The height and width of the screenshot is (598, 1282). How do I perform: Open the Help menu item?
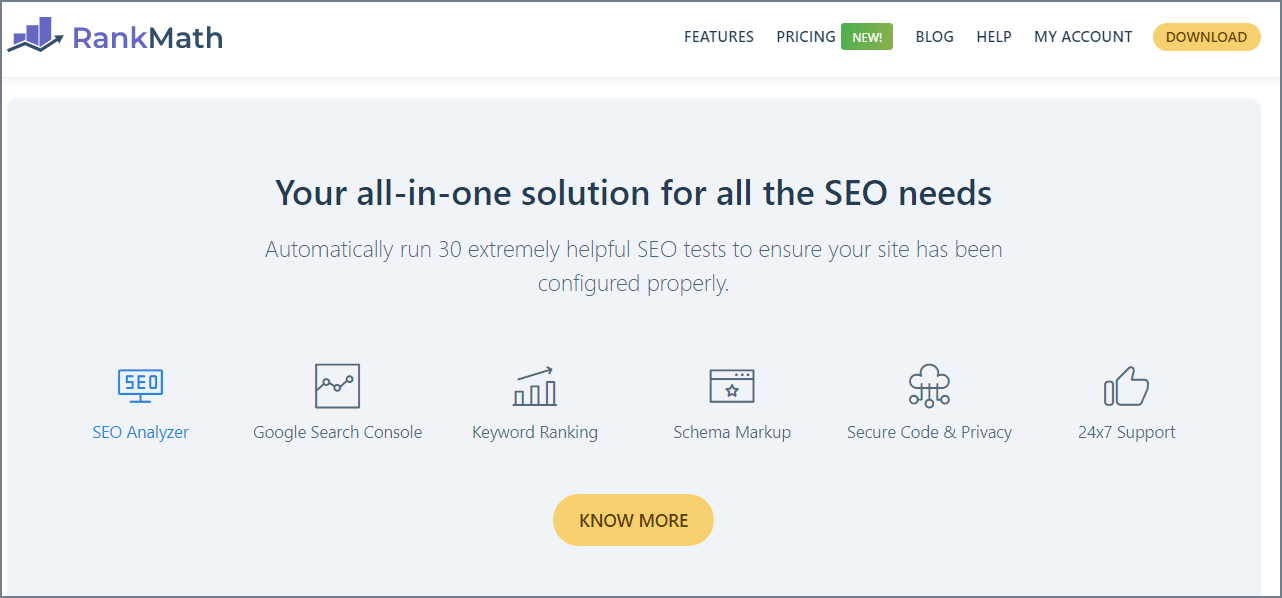(x=994, y=37)
